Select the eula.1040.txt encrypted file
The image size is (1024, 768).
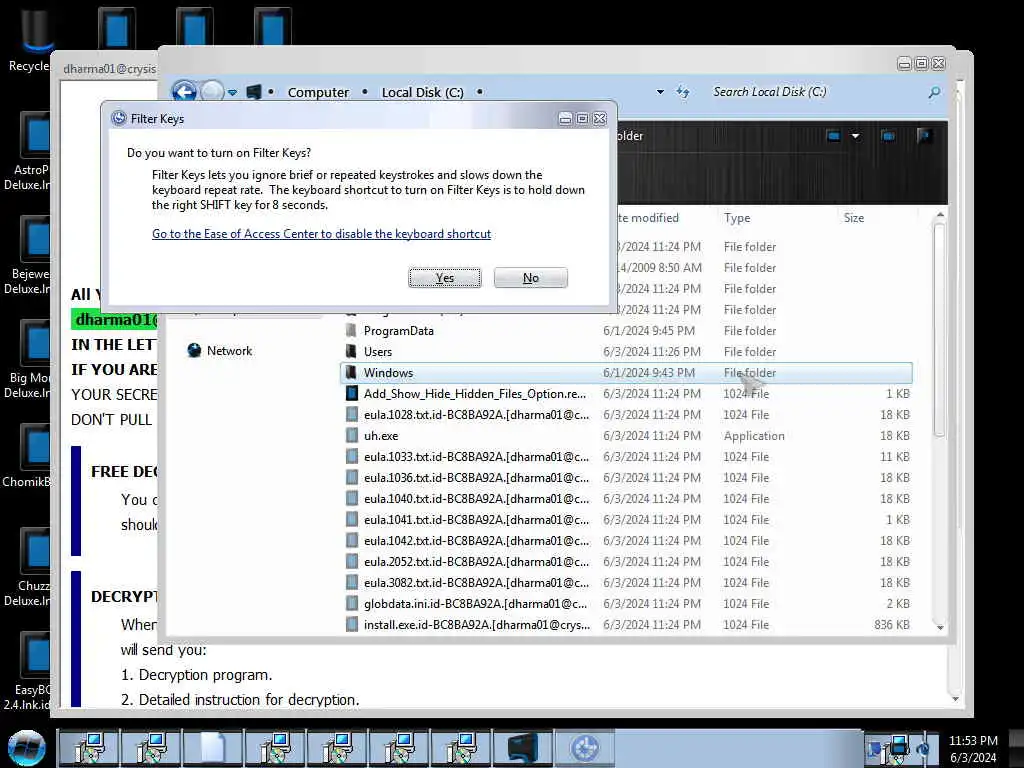pyautogui.click(x=626, y=498)
